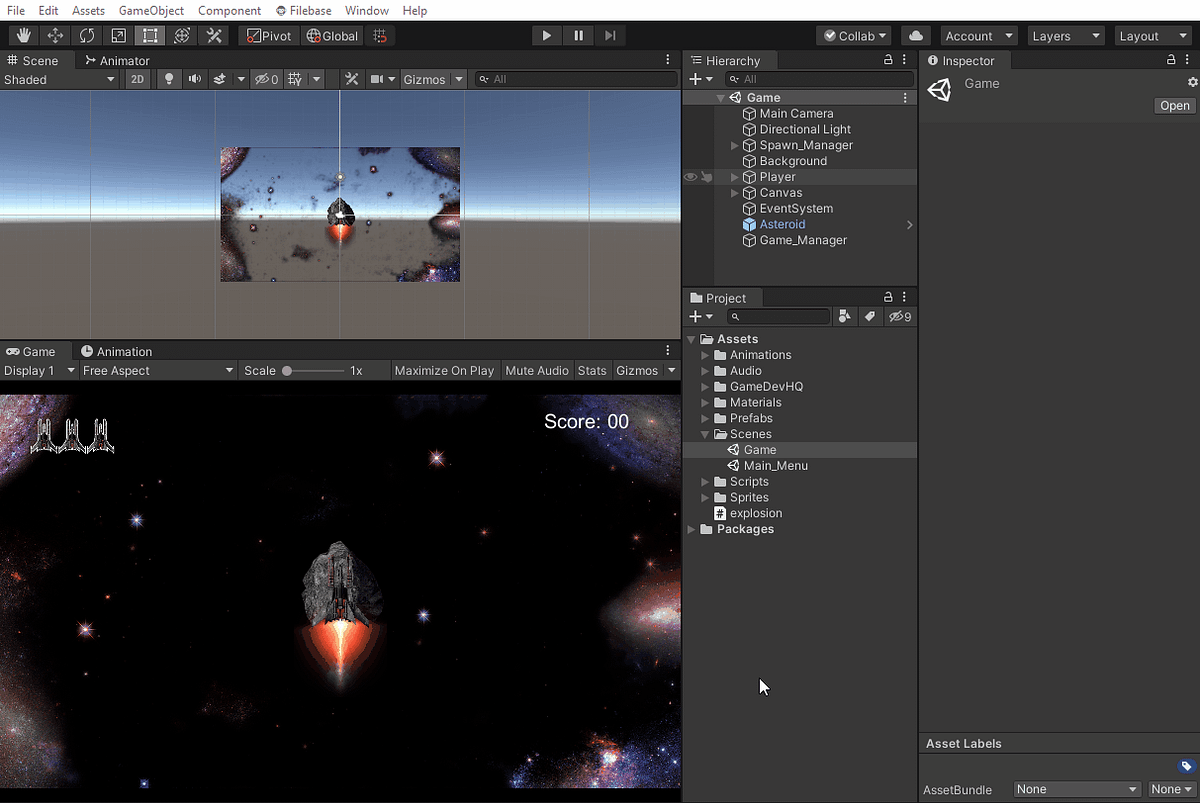Click the cloud services icon
The height and width of the screenshot is (803, 1200).
pos(915,36)
